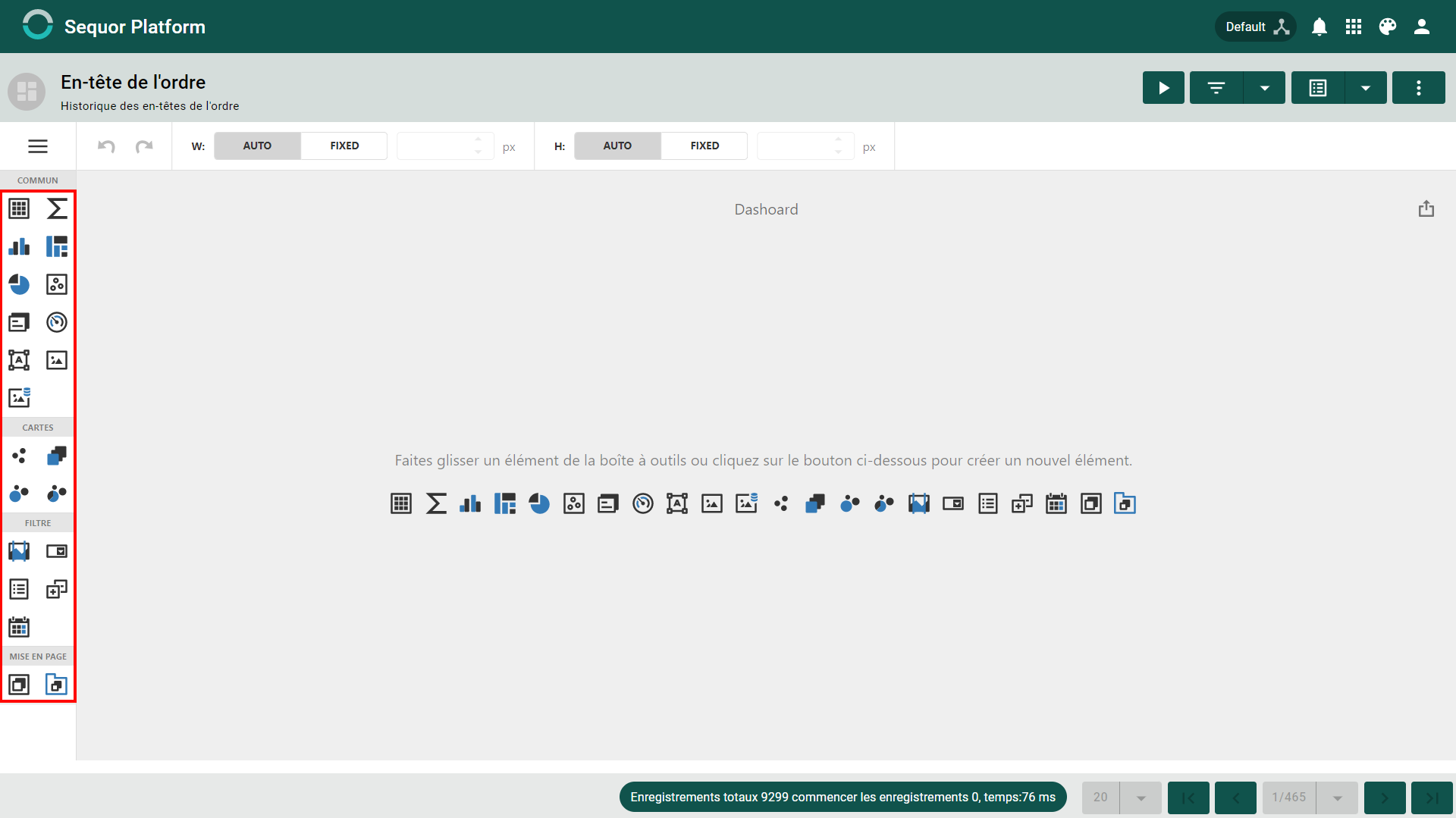Add a Tree View filter from the Filtre section

(x=57, y=589)
